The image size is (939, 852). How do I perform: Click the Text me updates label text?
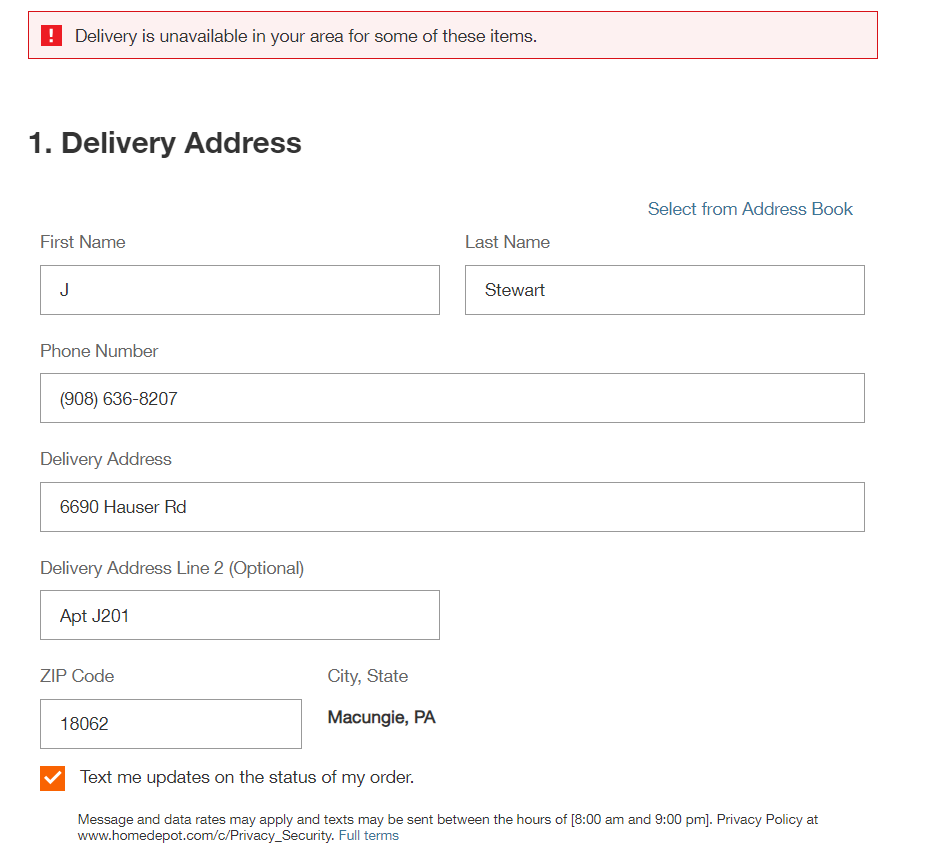[247, 777]
